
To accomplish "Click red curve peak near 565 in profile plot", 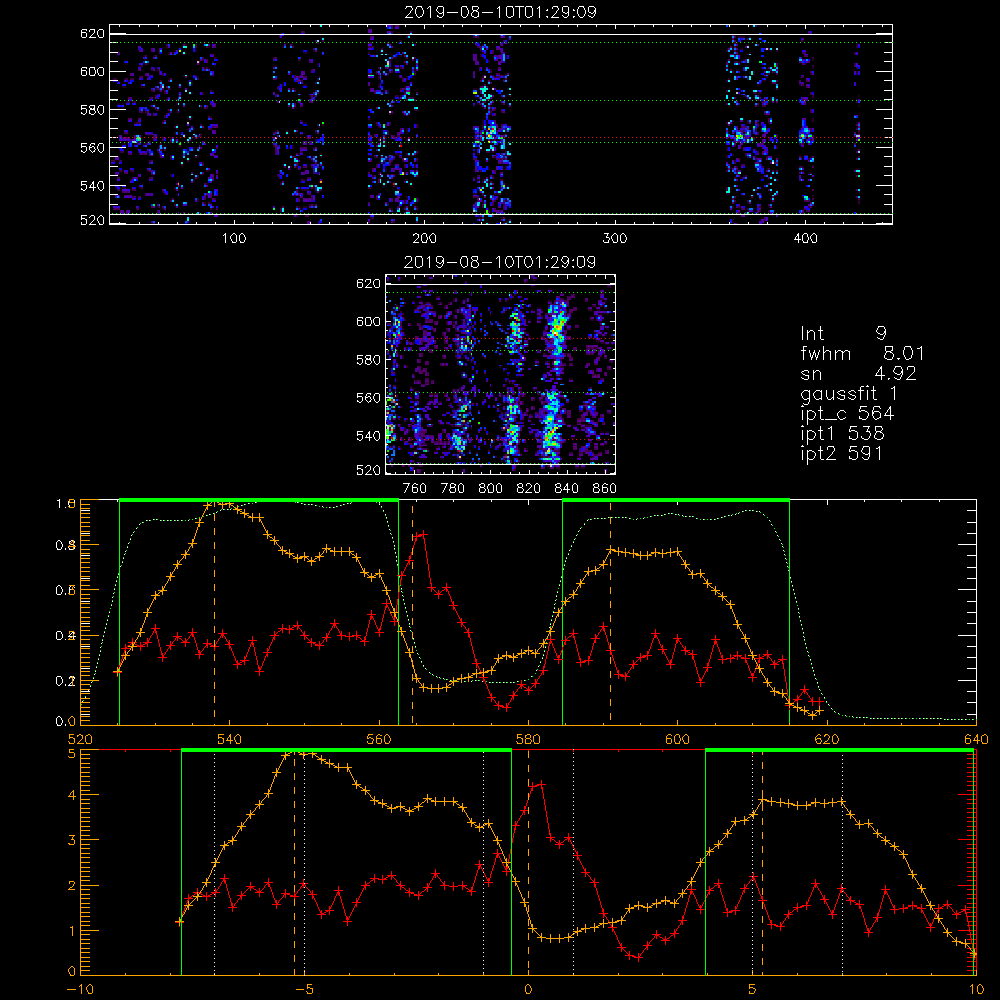I will point(422,534).
